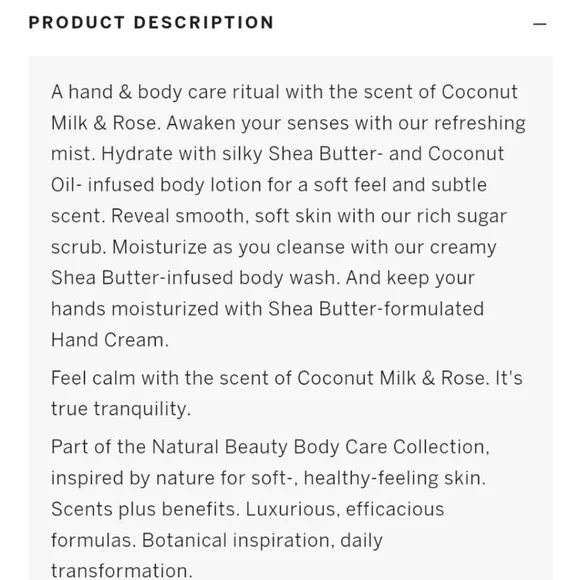Click the first paragraph about hand & body care ritual

click(x=288, y=216)
